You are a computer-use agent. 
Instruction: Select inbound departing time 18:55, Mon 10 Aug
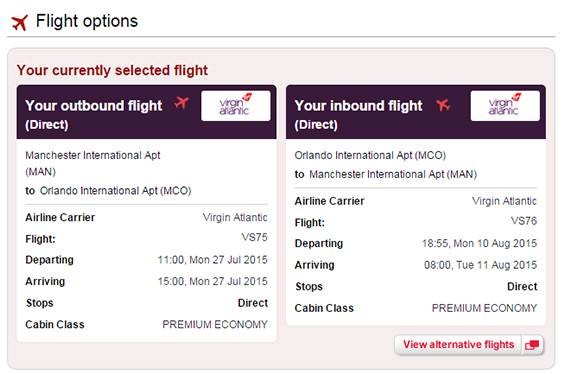click(x=479, y=243)
